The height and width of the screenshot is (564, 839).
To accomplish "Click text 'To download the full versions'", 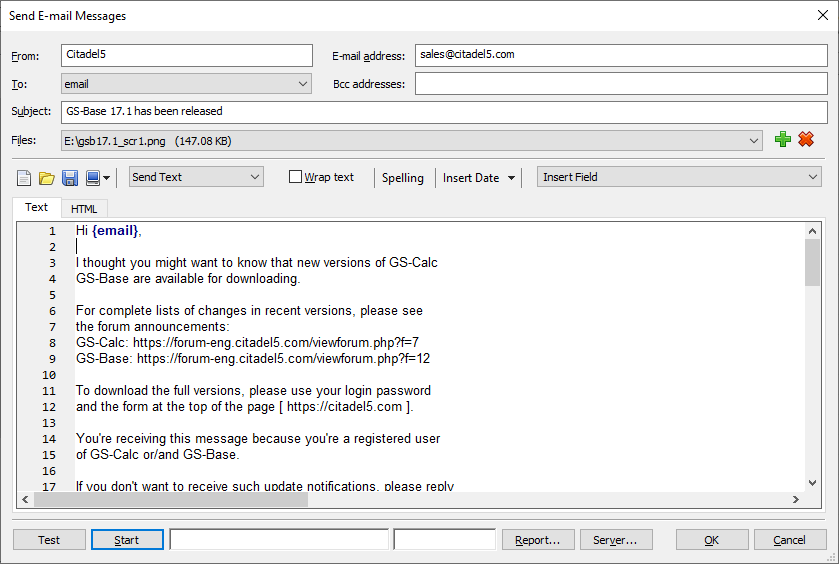I will (159, 391).
